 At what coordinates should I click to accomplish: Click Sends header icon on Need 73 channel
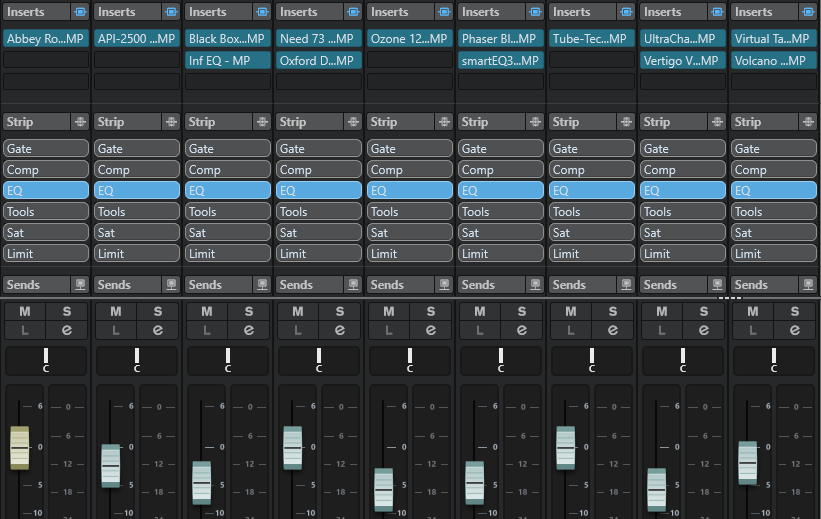(x=353, y=284)
